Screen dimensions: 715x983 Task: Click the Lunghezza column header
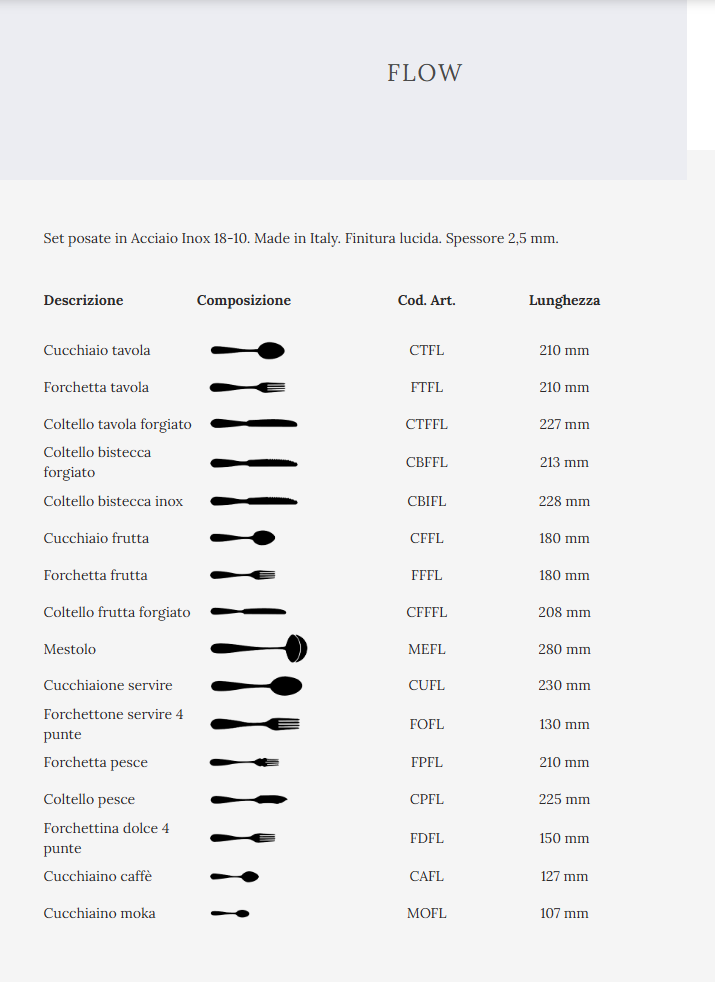564,300
